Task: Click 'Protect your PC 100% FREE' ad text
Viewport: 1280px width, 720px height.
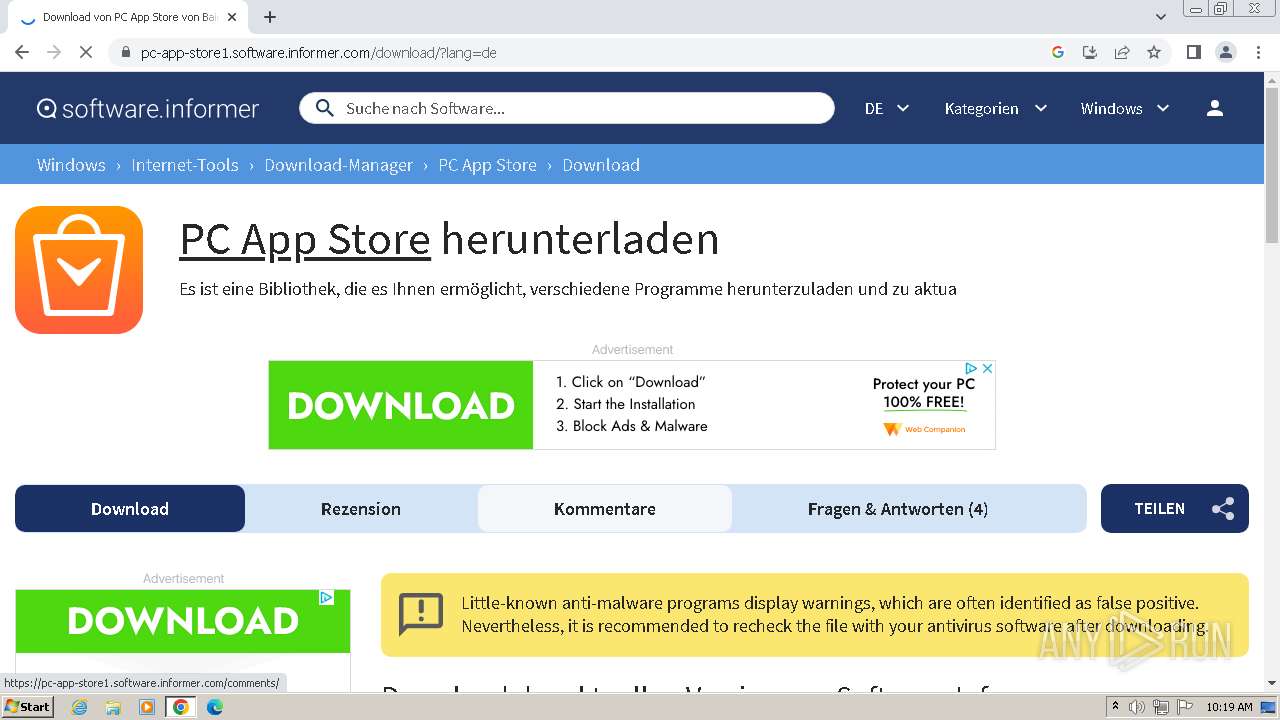Action: 924,393
